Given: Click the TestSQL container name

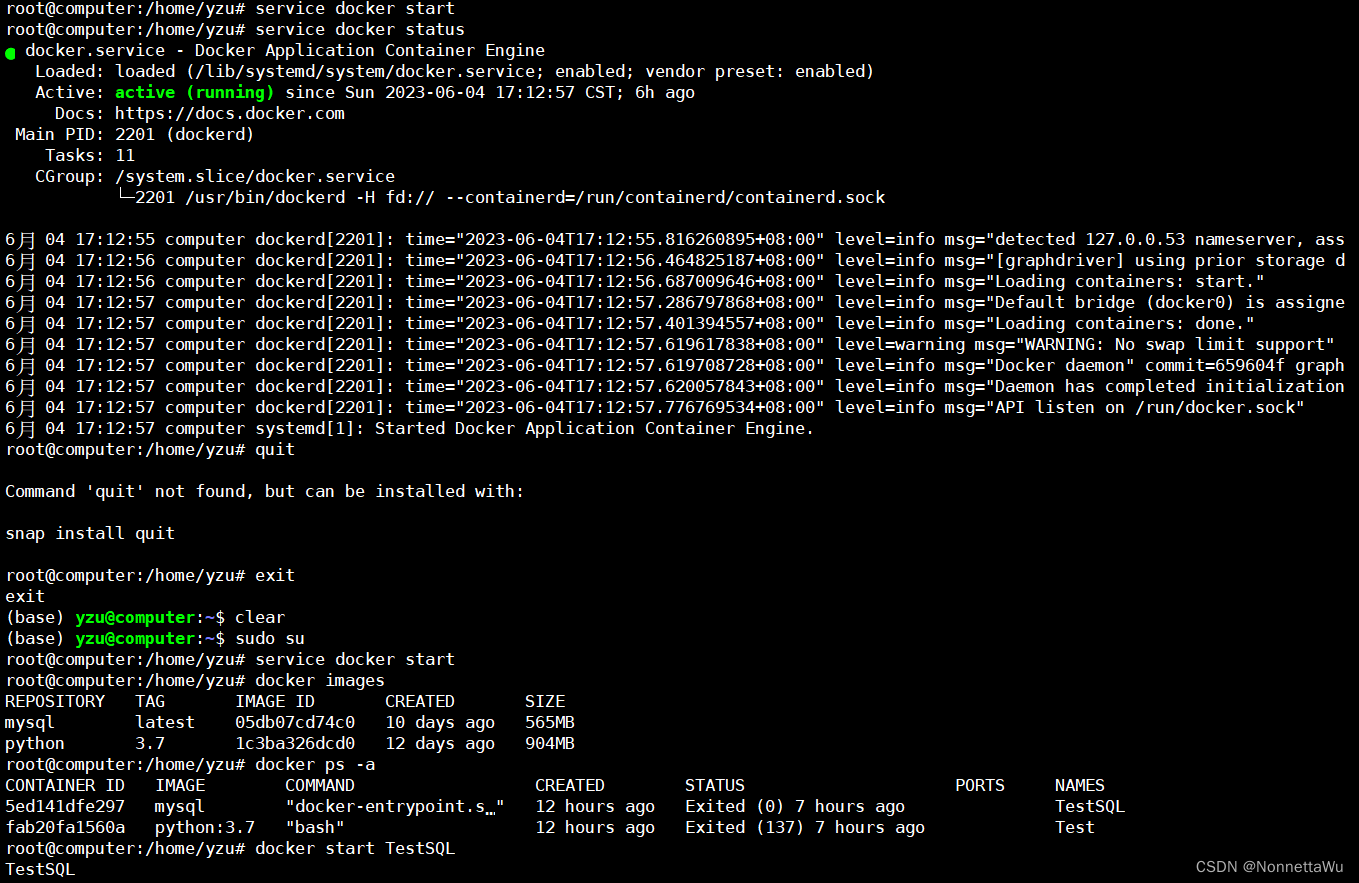Looking at the screenshot, I should pos(1089,806).
